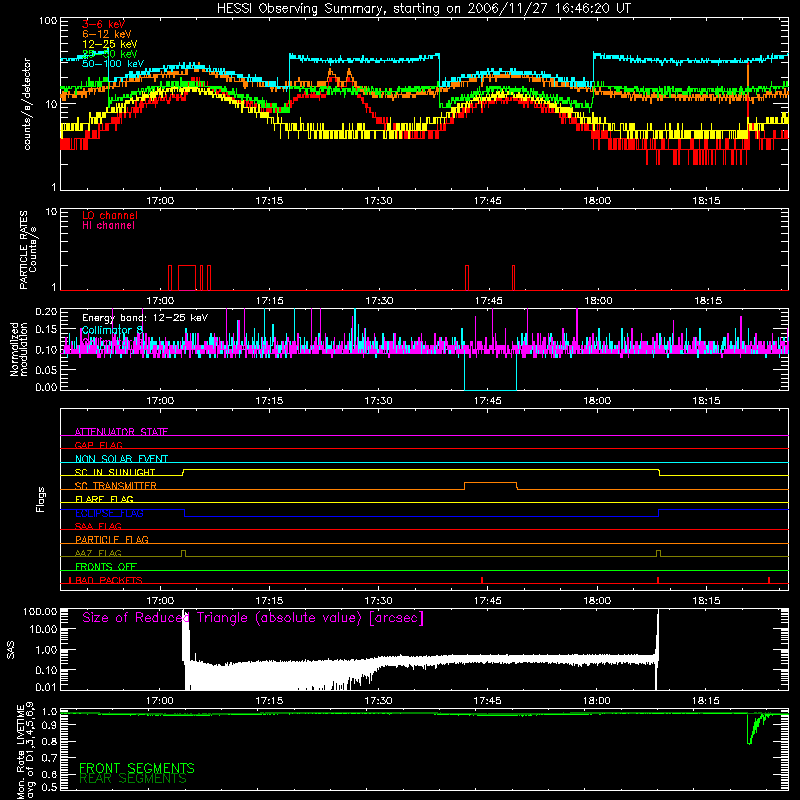Select the ECLIPSE FLAG label

point(109,513)
